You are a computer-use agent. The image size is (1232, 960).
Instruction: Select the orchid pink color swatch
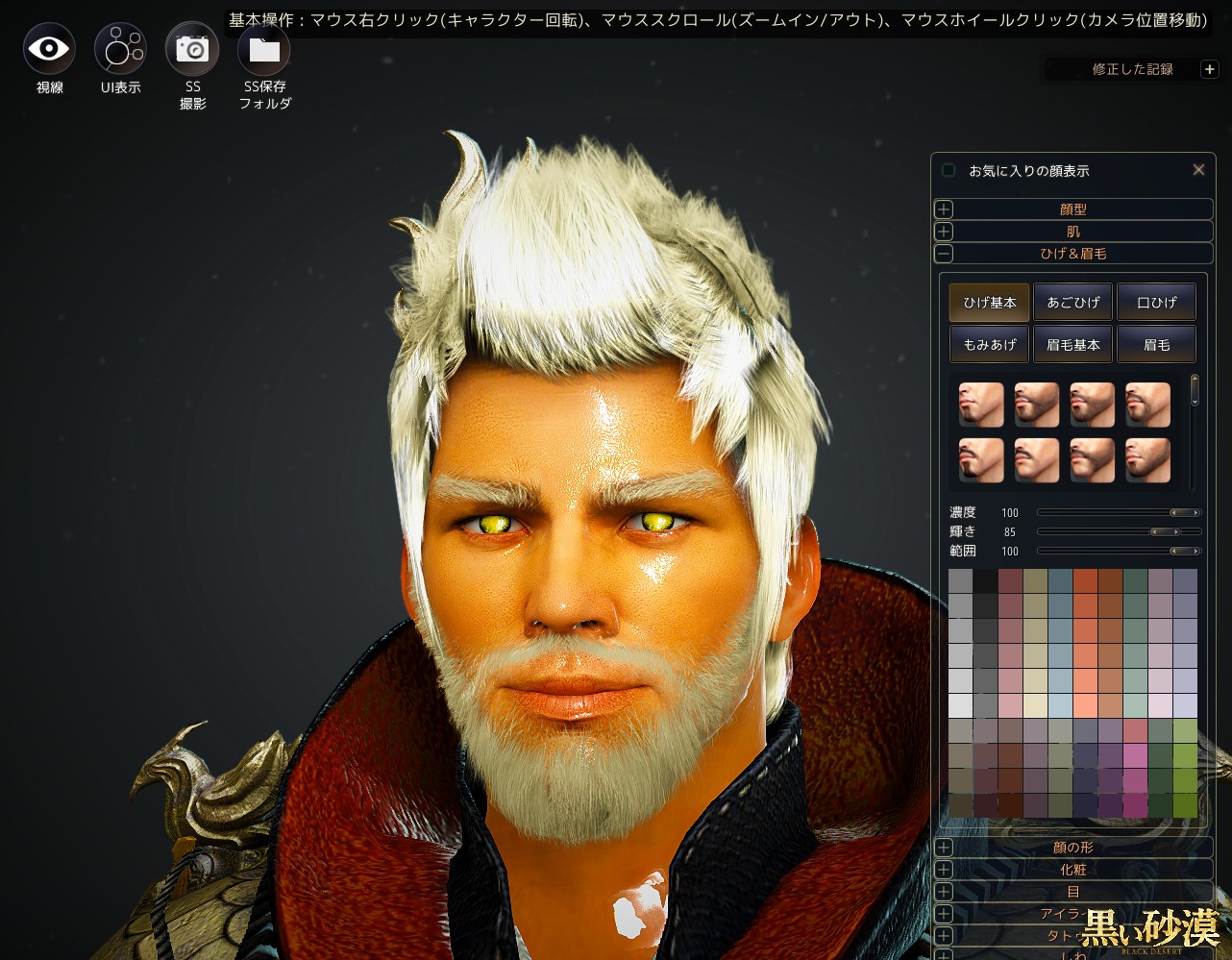tap(1136, 756)
